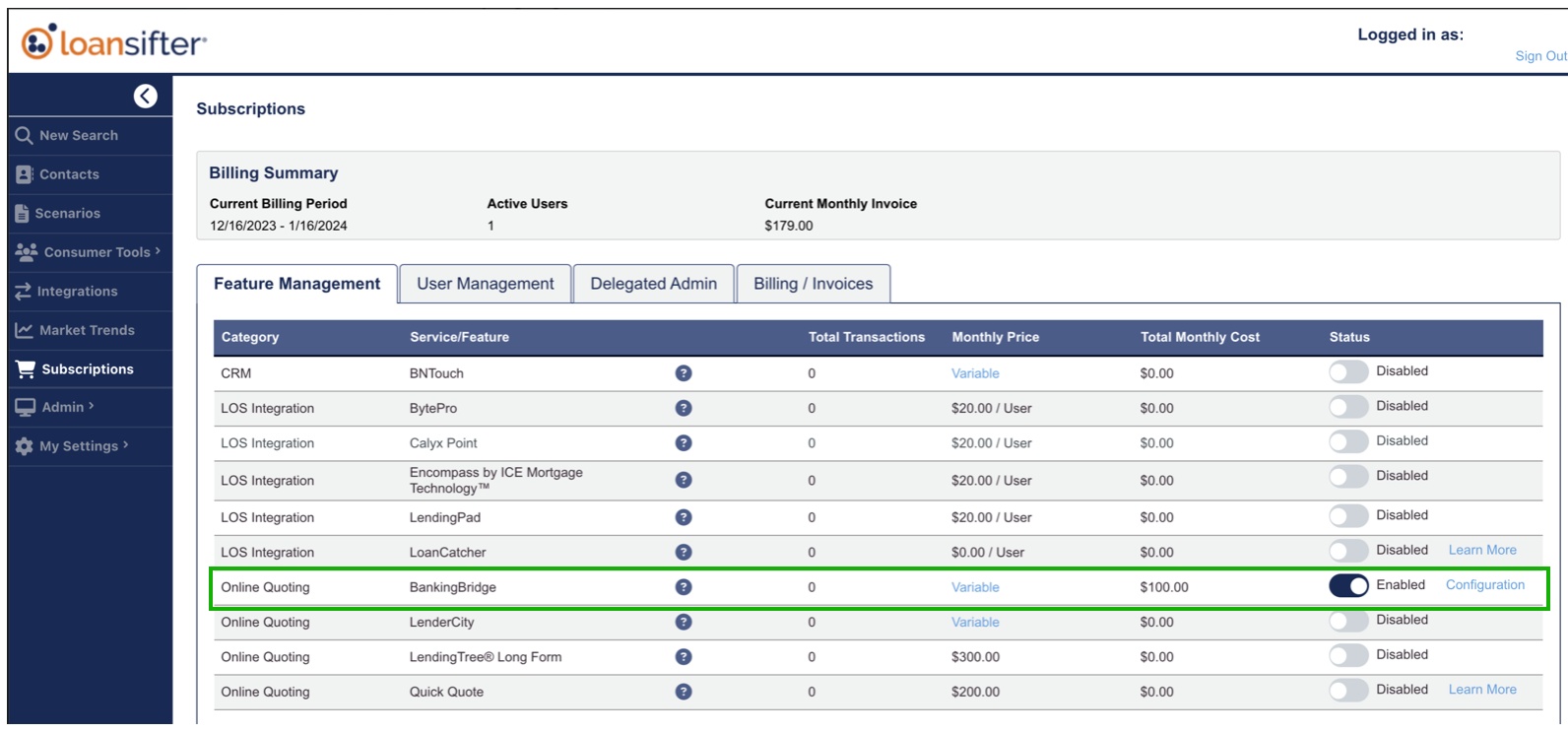1568x733 pixels.
Task: Open help icon for Quick Quote
Action: 684,692
